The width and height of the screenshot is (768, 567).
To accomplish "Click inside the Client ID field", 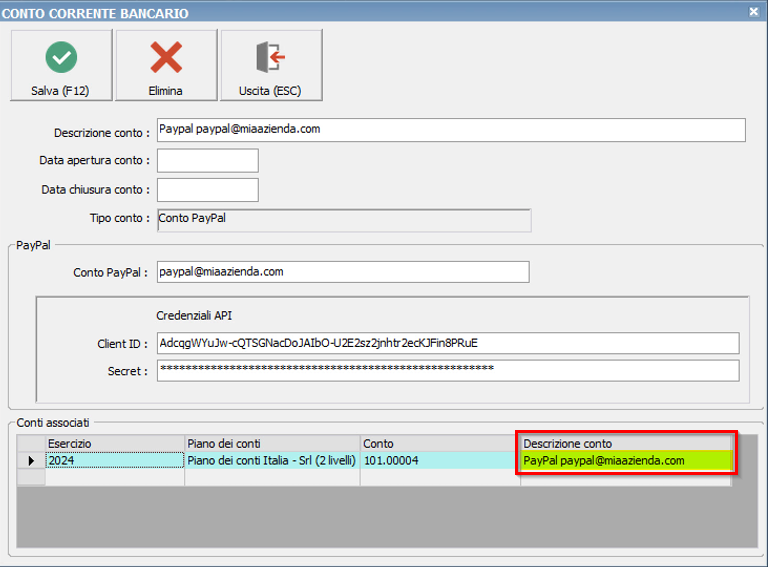I will 448,343.
